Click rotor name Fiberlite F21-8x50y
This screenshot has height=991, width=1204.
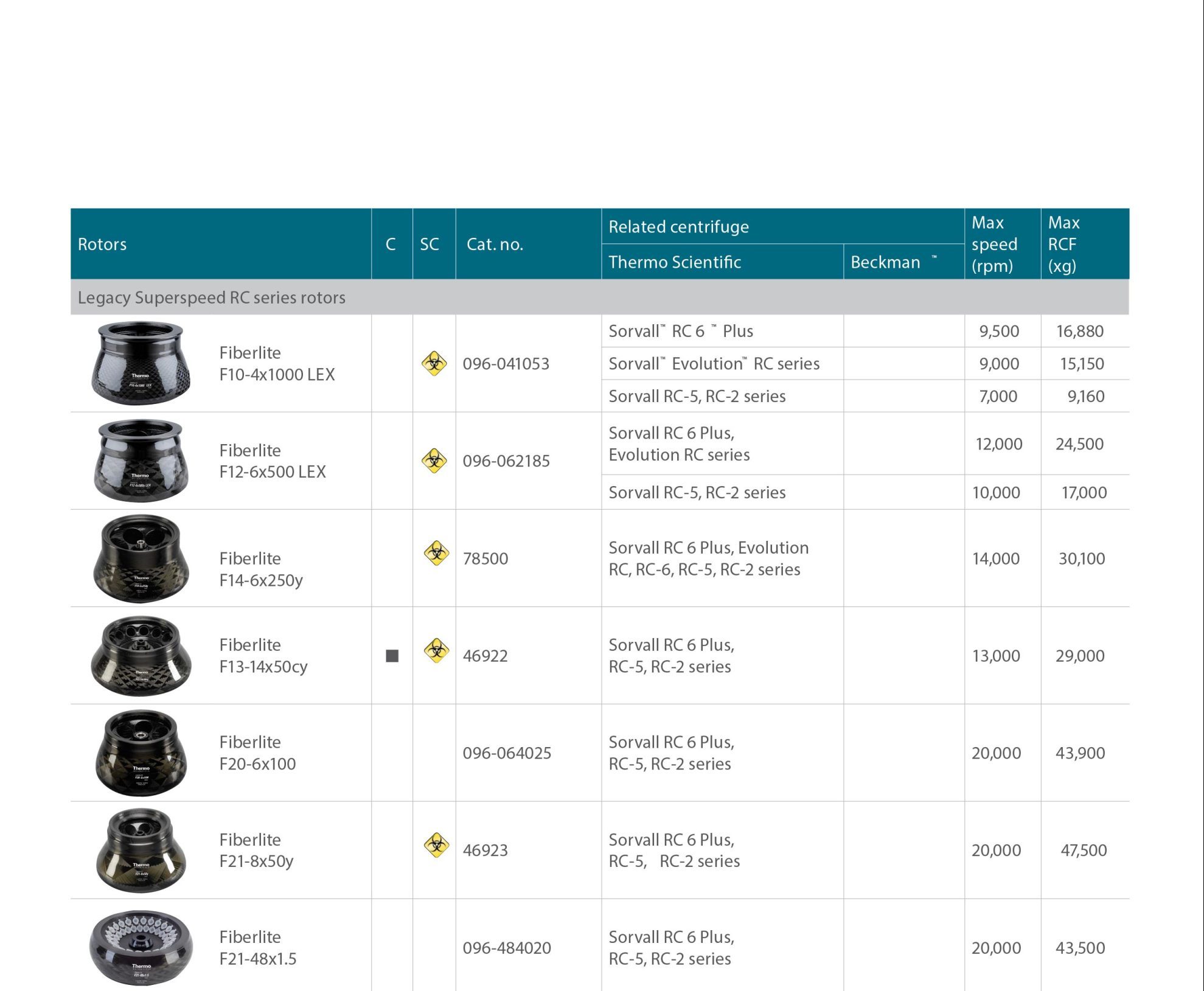point(256,850)
